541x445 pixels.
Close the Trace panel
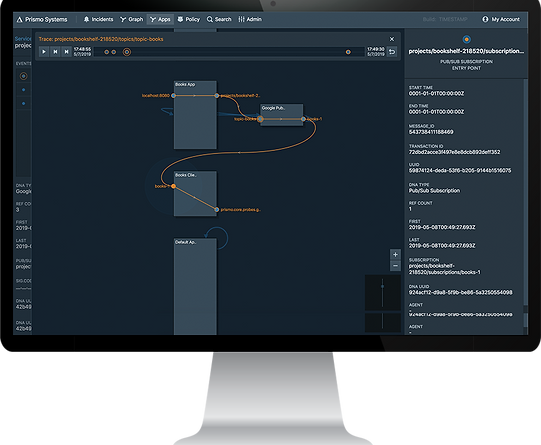click(392, 39)
